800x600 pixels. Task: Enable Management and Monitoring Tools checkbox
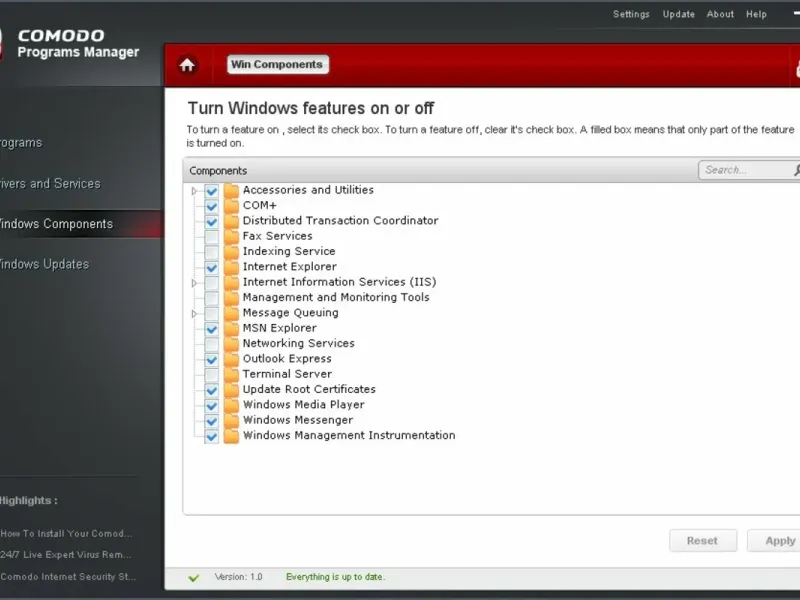[x=211, y=298]
